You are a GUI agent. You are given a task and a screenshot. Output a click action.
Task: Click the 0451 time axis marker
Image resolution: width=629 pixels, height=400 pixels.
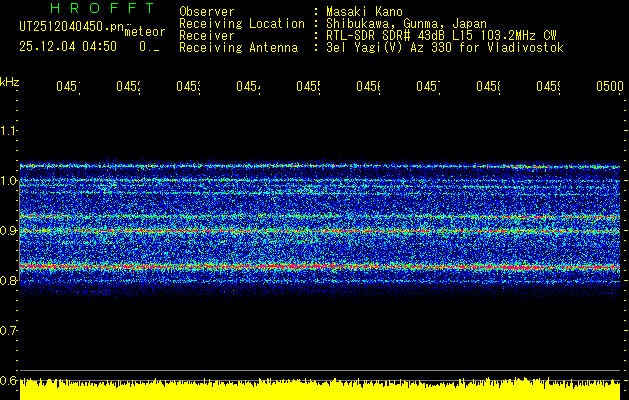pyautogui.click(x=68, y=86)
